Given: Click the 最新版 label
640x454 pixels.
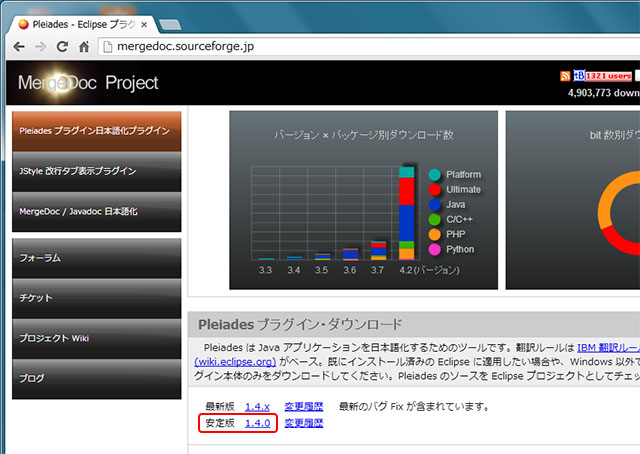Looking at the screenshot, I should coord(220,407).
